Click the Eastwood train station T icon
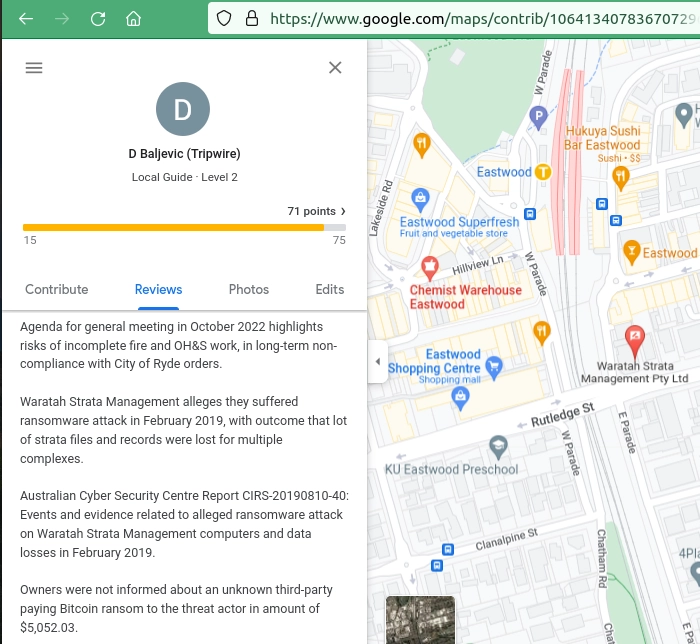The width and height of the screenshot is (700, 644). click(x=543, y=172)
